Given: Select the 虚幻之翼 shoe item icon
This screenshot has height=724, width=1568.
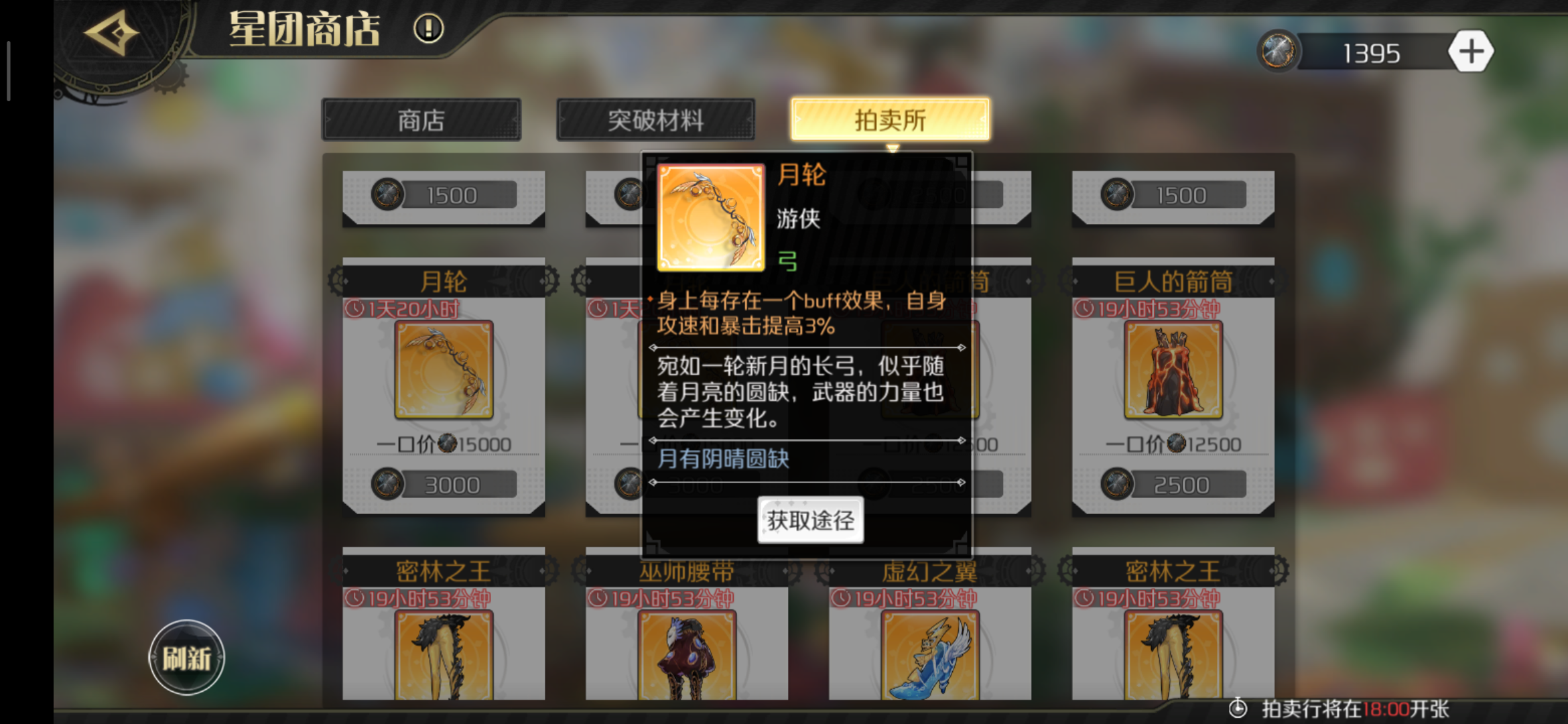Looking at the screenshot, I should tap(930, 655).
